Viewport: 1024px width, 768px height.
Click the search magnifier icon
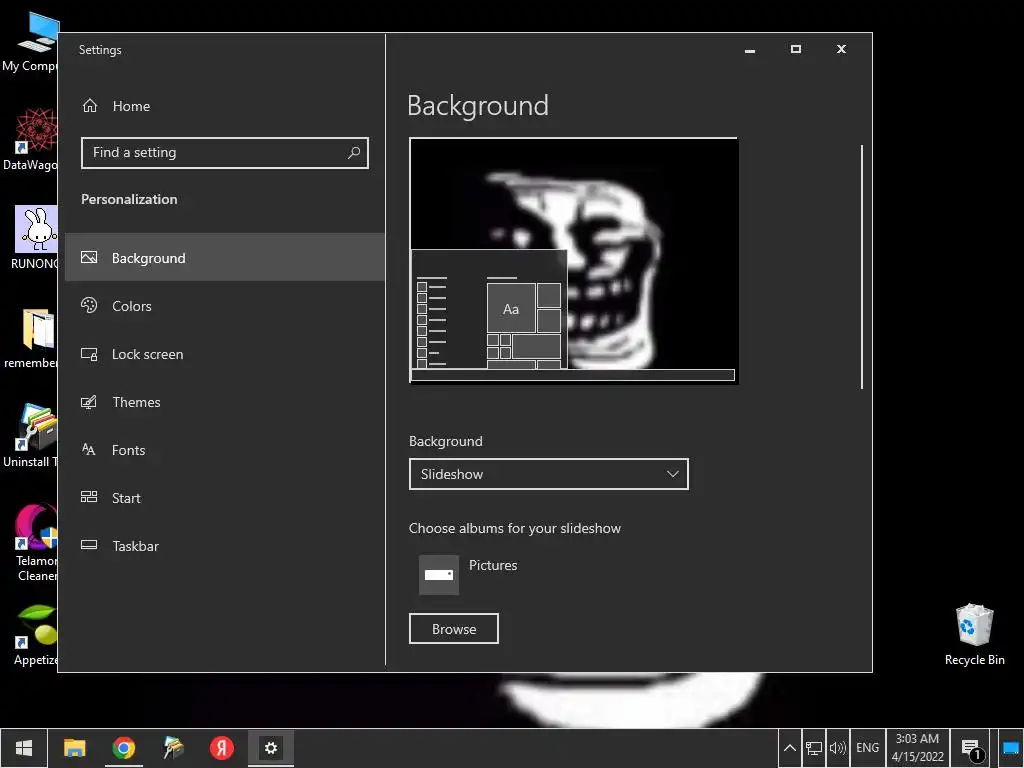pos(354,153)
